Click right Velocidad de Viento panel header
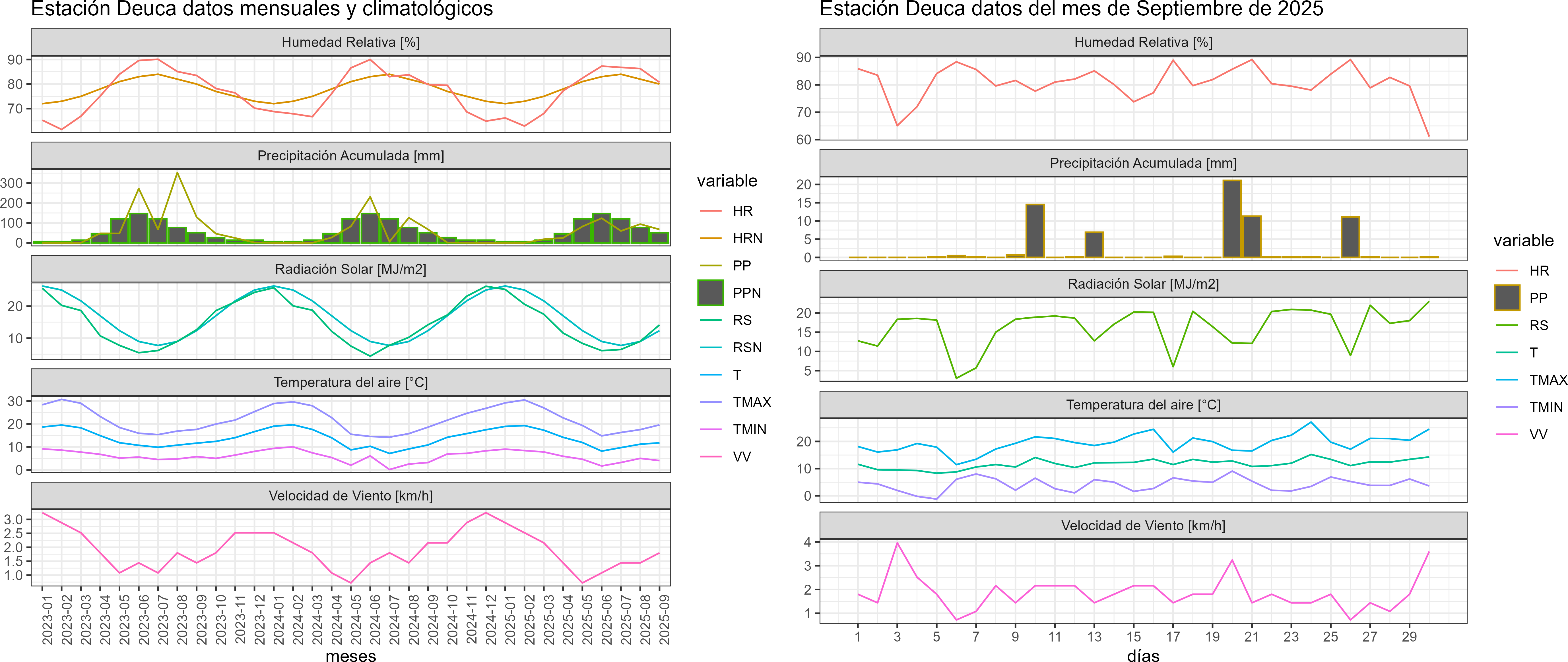This screenshot has height=662, width=1568. 1142,526
